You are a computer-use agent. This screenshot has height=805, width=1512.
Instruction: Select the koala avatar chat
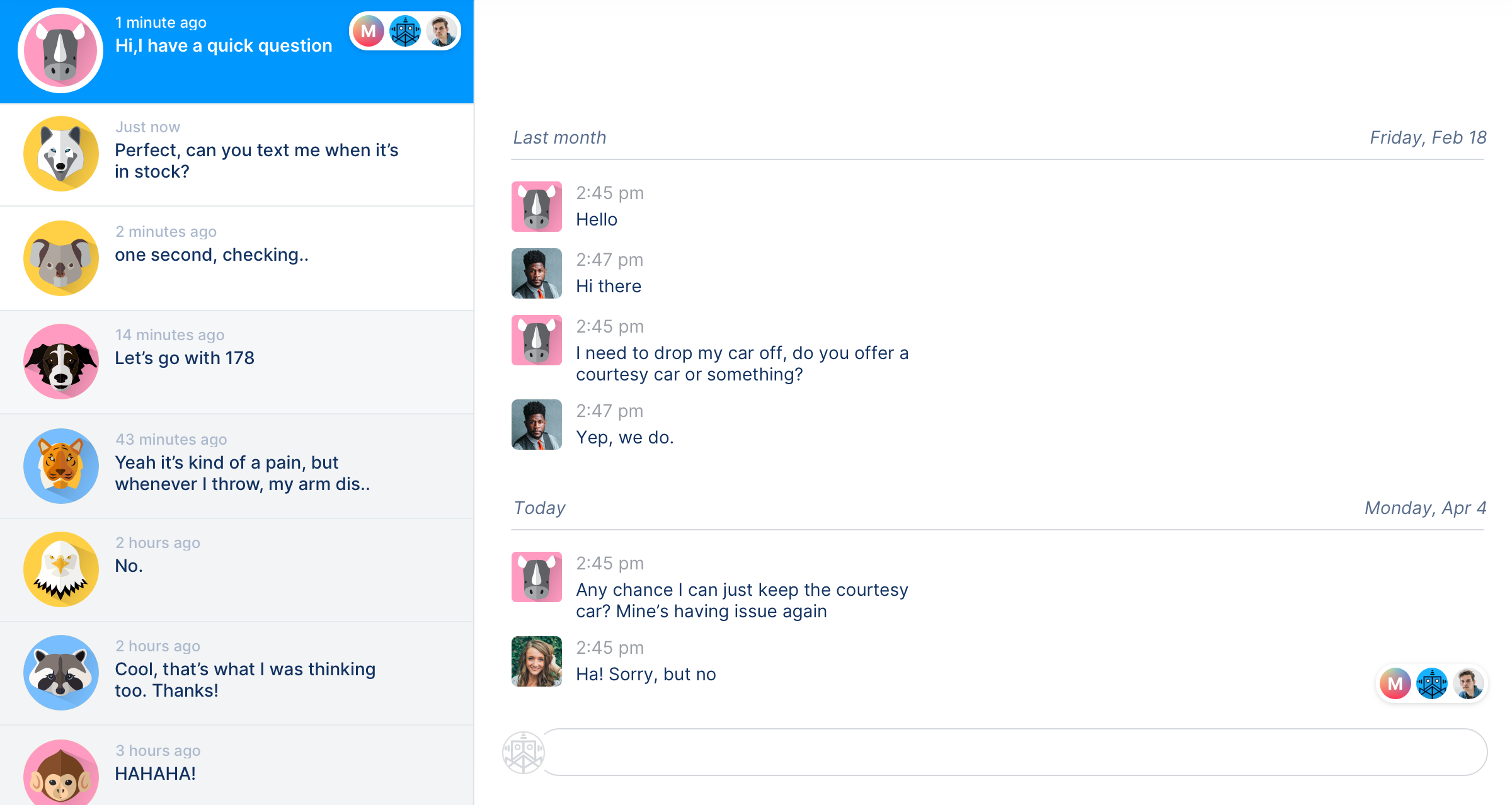point(60,258)
